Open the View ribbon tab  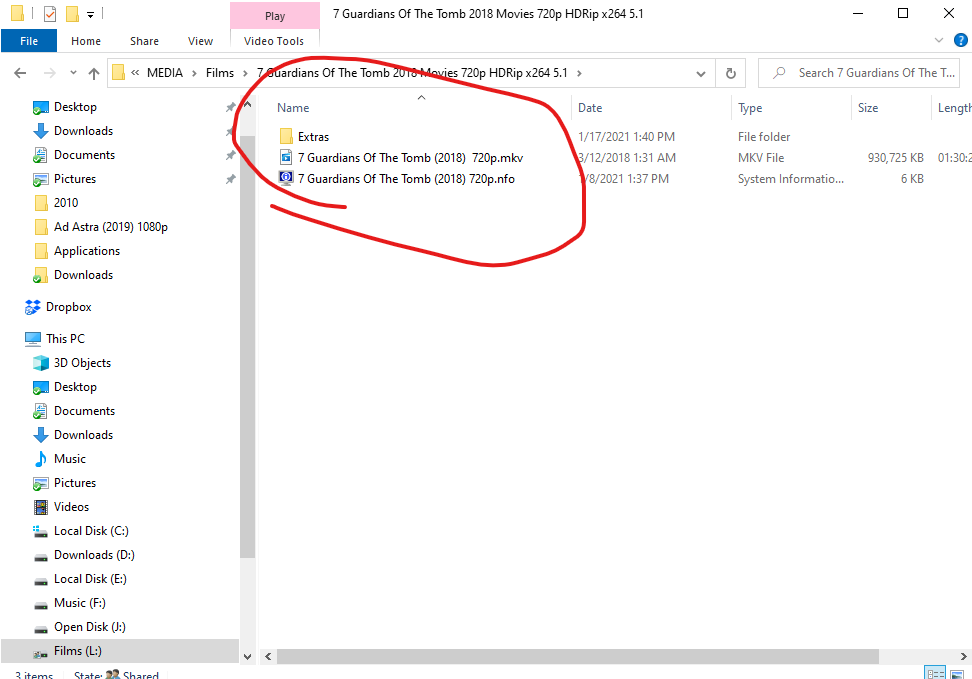click(200, 41)
